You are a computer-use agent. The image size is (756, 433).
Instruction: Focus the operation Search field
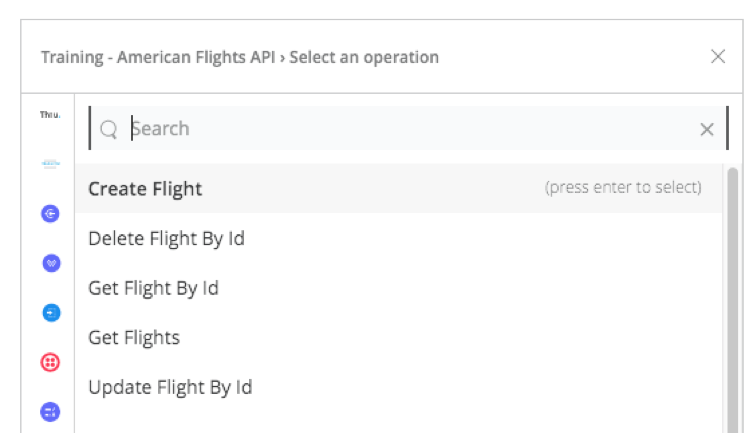click(x=408, y=128)
